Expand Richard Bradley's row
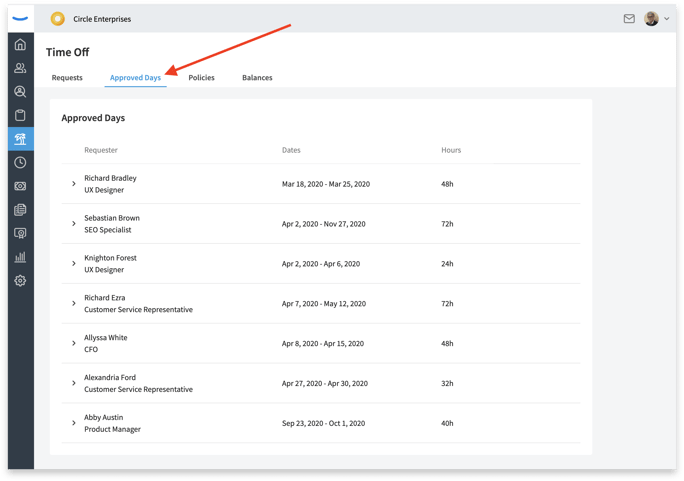Viewport: 684px width, 481px height. (x=74, y=184)
